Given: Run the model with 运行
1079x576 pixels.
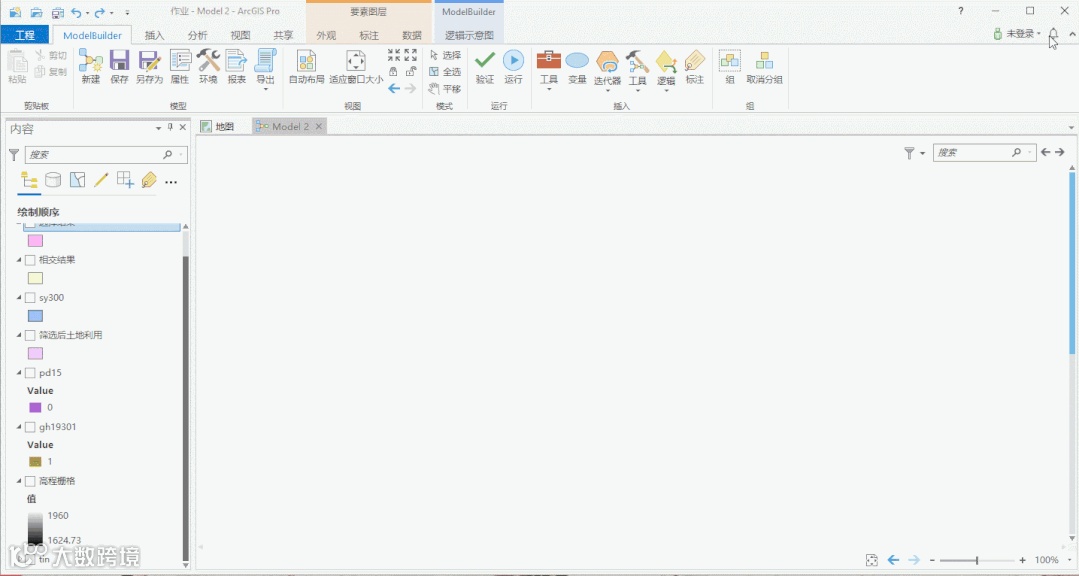Looking at the screenshot, I should click(513, 67).
